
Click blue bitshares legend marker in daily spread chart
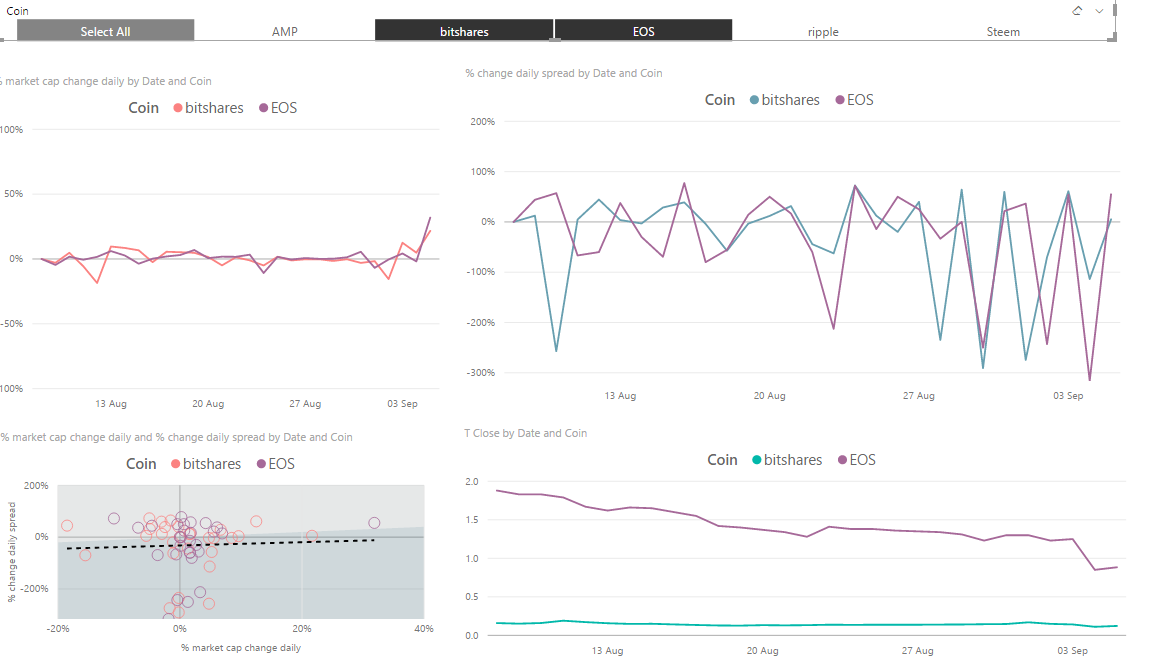tap(755, 100)
